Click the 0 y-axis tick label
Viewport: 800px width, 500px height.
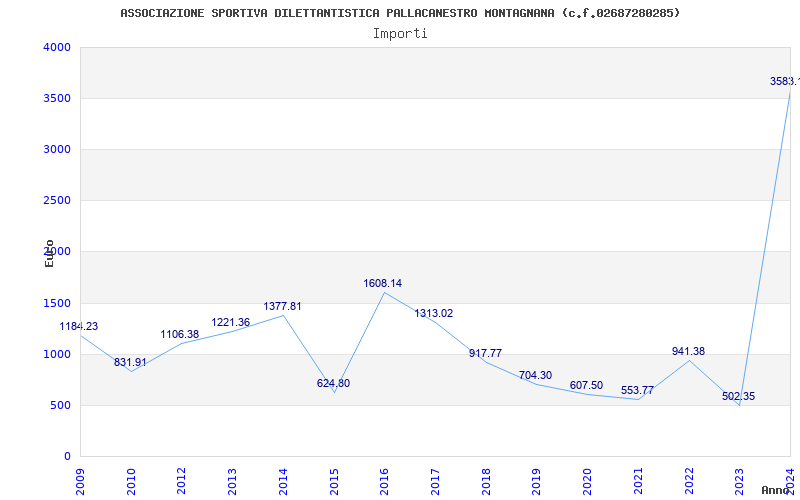point(67,457)
